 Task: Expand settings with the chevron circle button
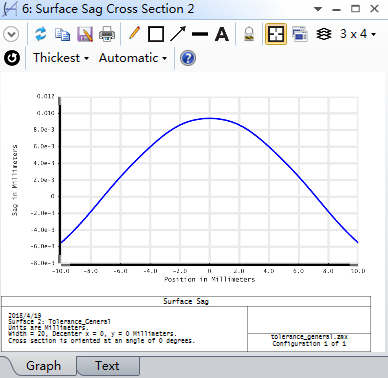click(11, 34)
